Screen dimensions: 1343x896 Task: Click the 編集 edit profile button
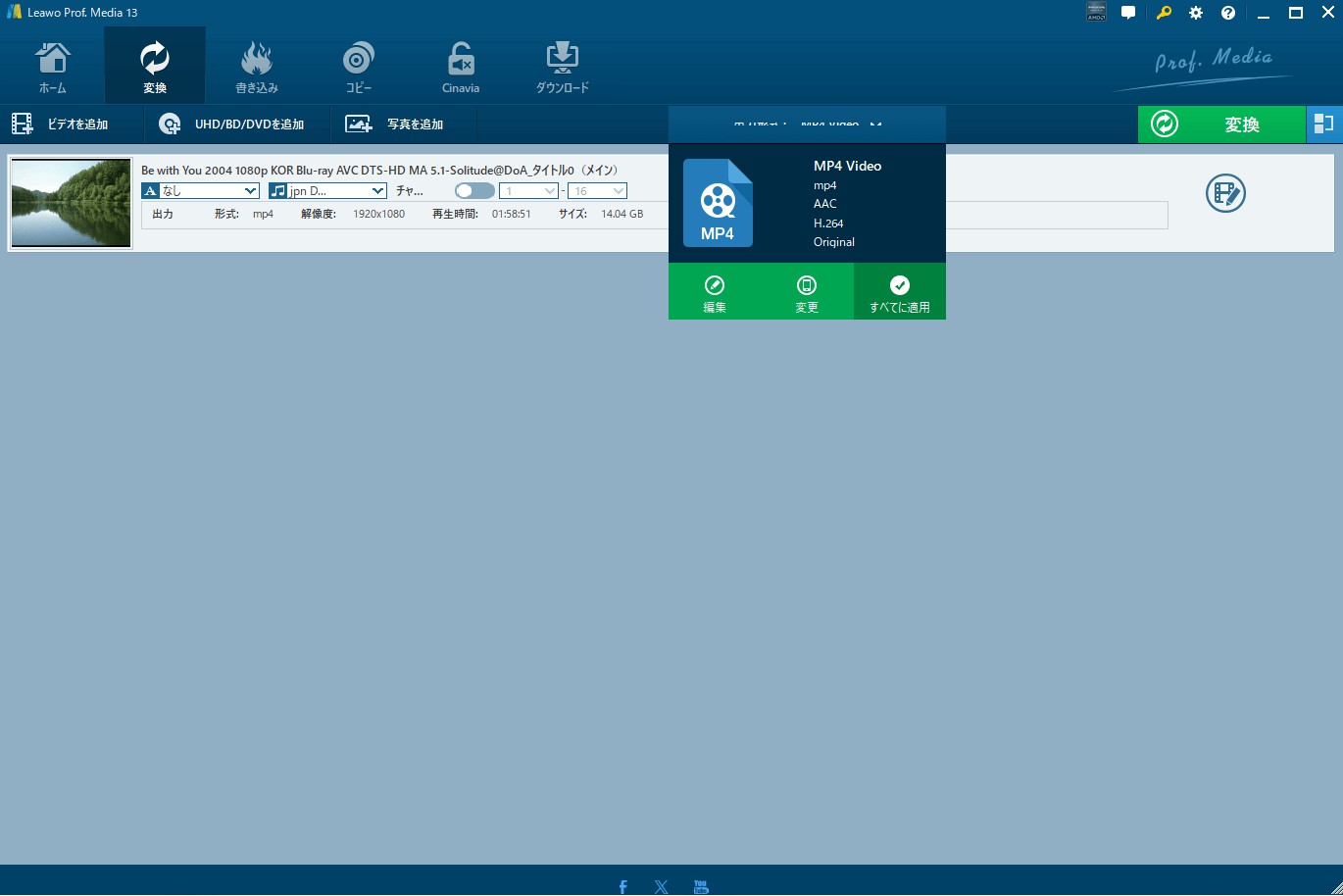click(x=715, y=292)
